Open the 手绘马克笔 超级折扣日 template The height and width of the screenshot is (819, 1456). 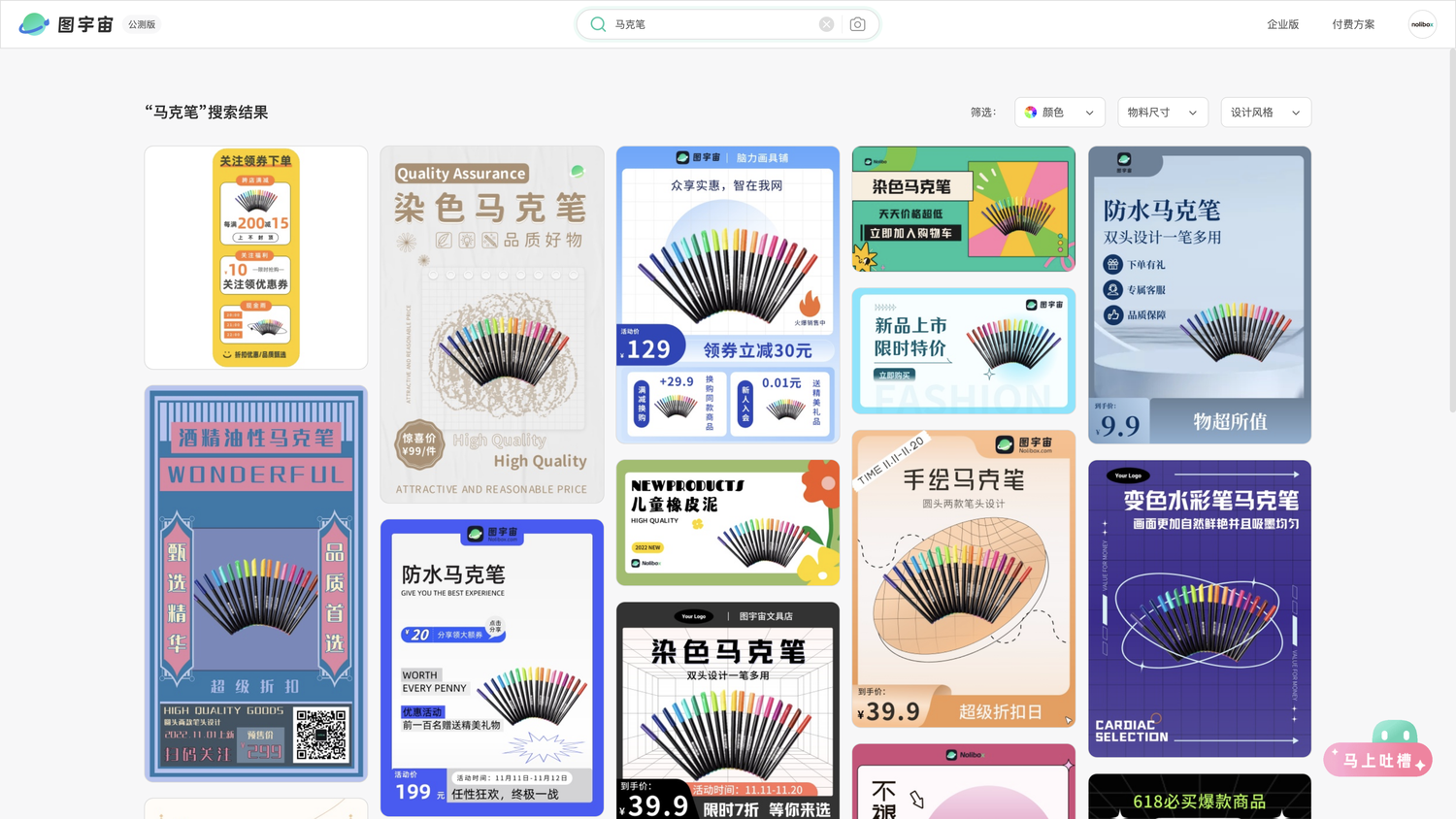964,578
